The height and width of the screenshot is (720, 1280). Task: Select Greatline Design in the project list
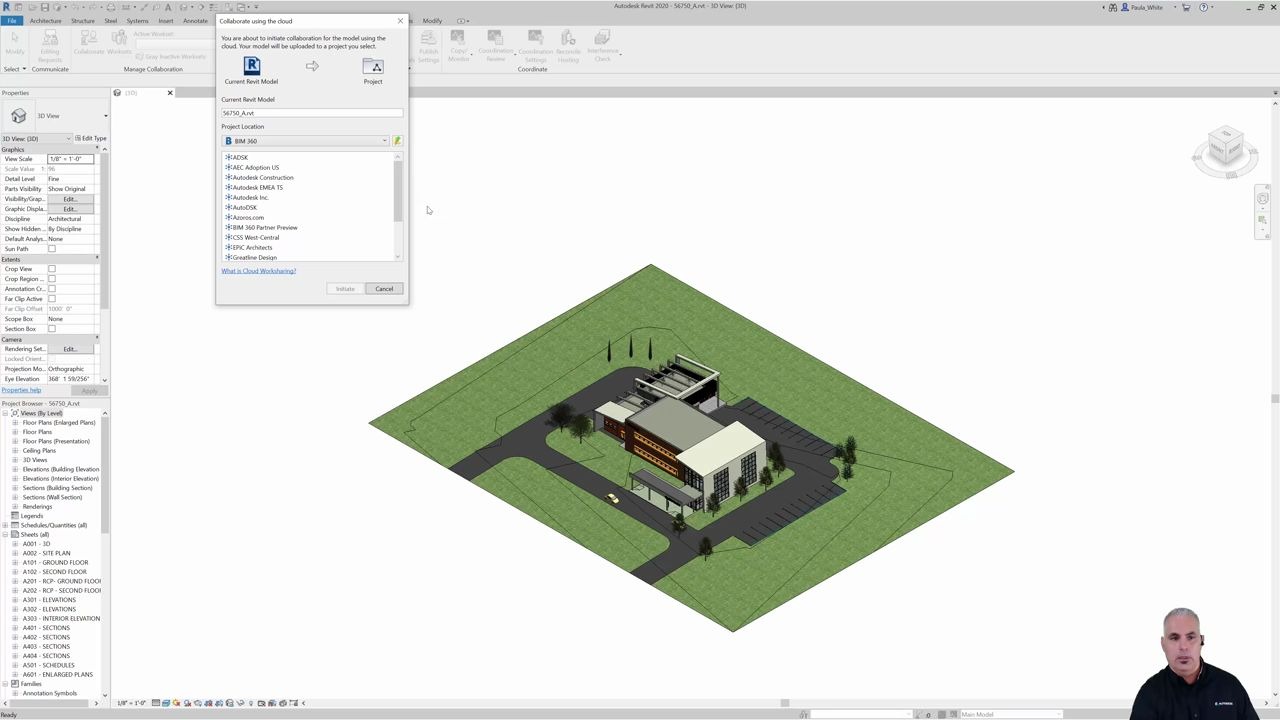[255, 257]
